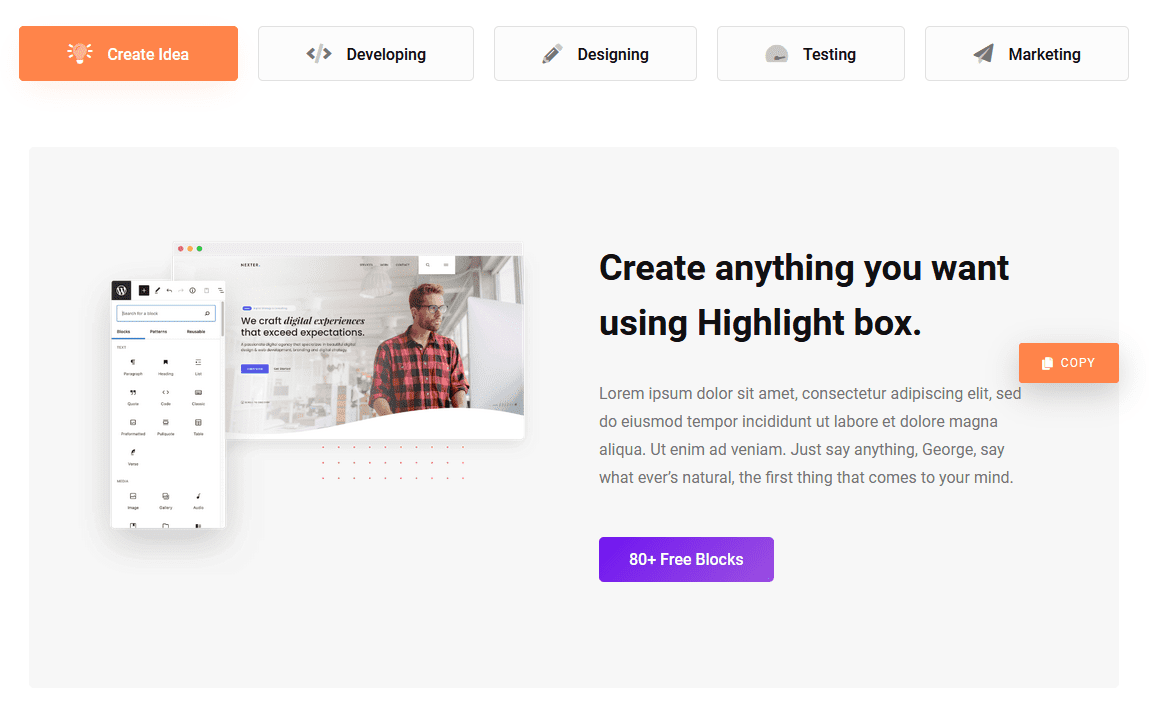Click the WordPress logo in editor mockup
The width and height of the screenshot is (1149, 713).
pyautogui.click(x=122, y=290)
